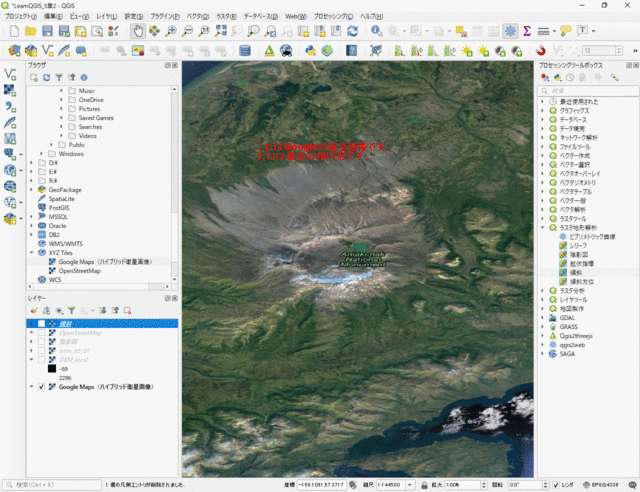Viewport: 640px width, 492px height.
Task: Filter legend in Layers panel toolbar
Action: 71,311
